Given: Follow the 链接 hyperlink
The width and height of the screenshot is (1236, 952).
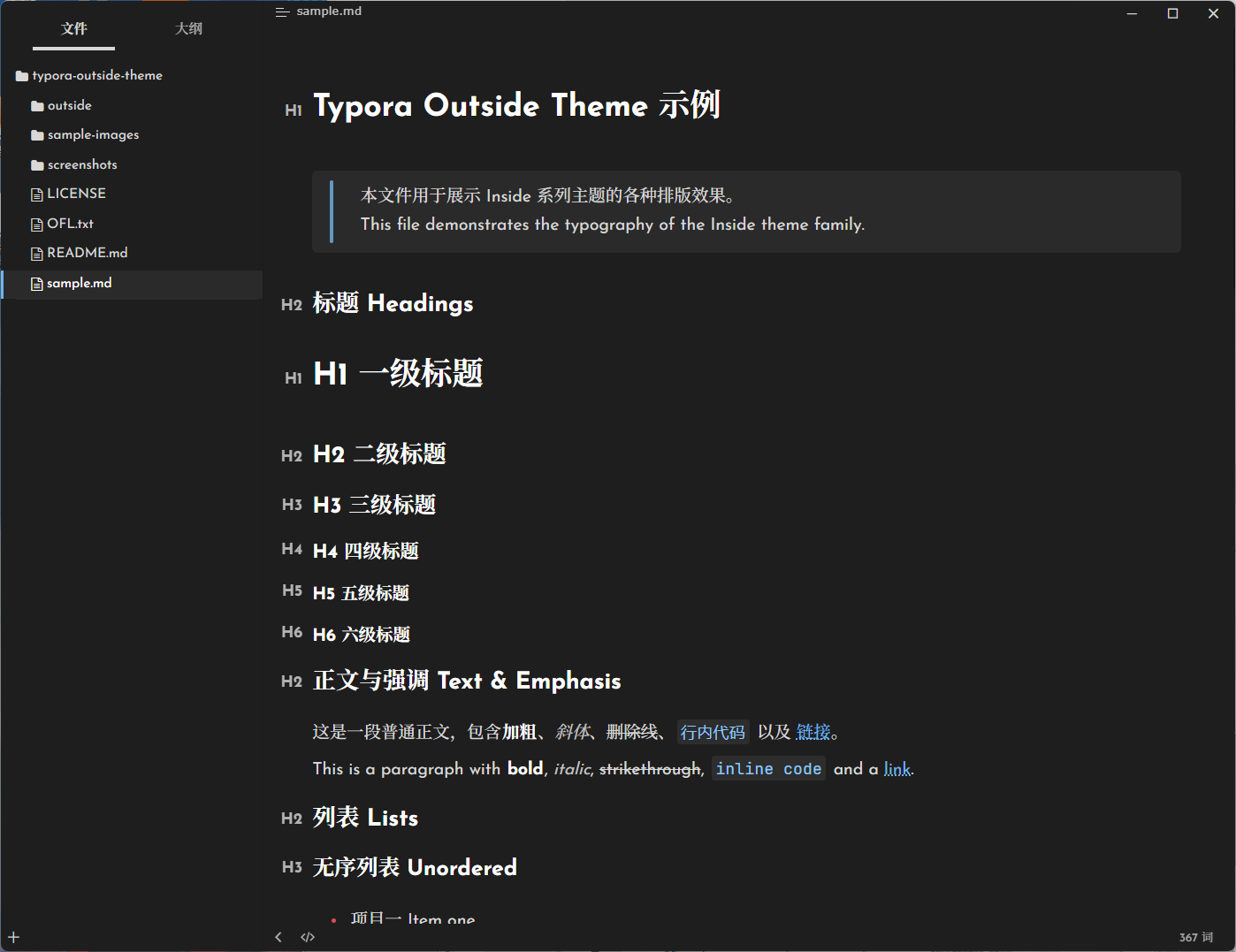Looking at the screenshot, I should 813,732.
